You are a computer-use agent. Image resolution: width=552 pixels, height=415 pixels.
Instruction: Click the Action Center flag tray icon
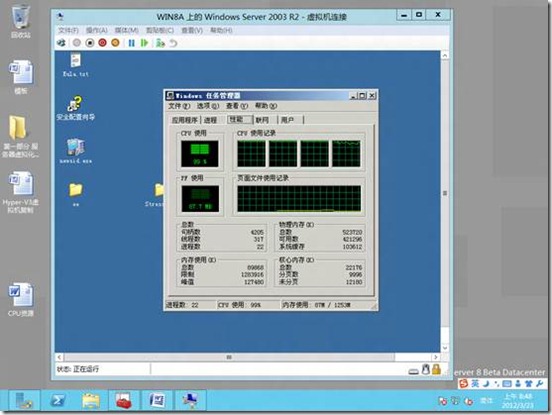coord(443,401)
